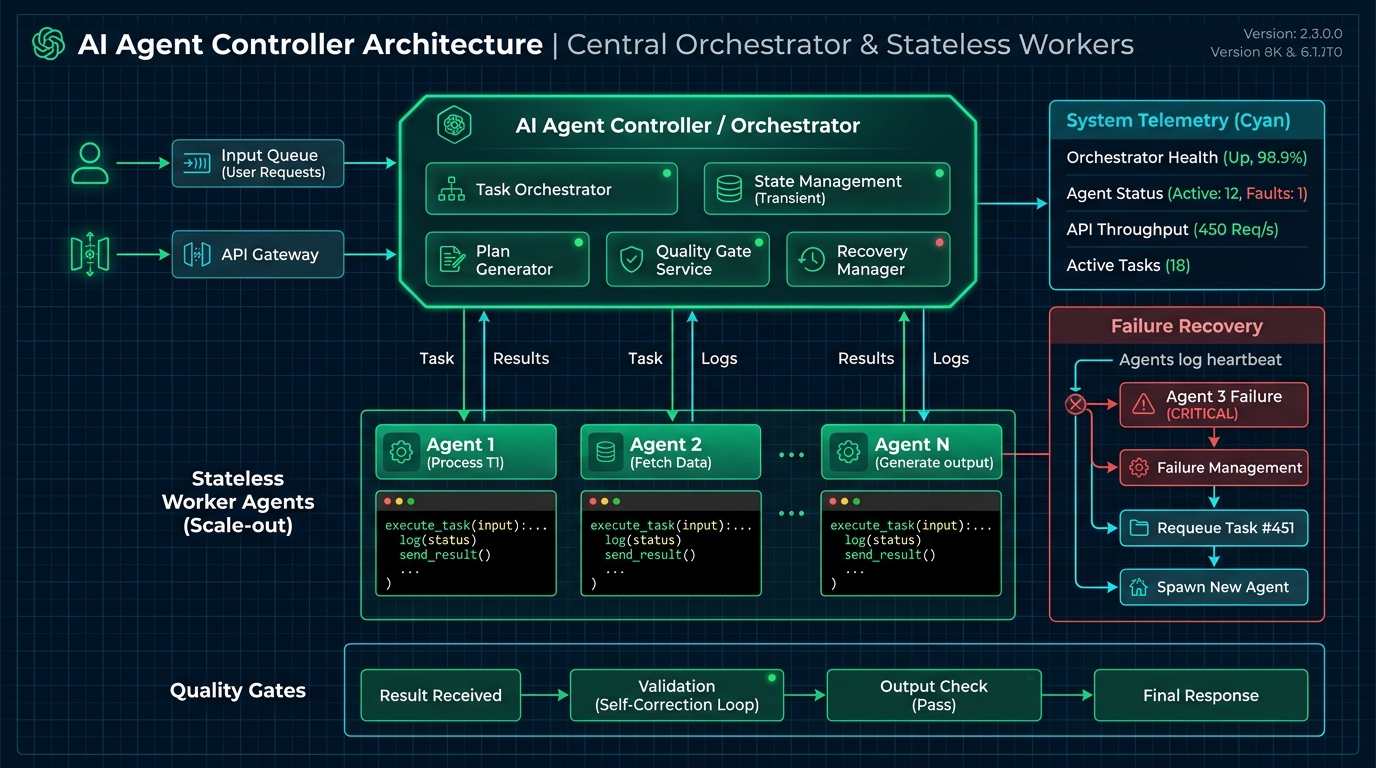Click the Plan Generator document icon

tap(453, 260)
